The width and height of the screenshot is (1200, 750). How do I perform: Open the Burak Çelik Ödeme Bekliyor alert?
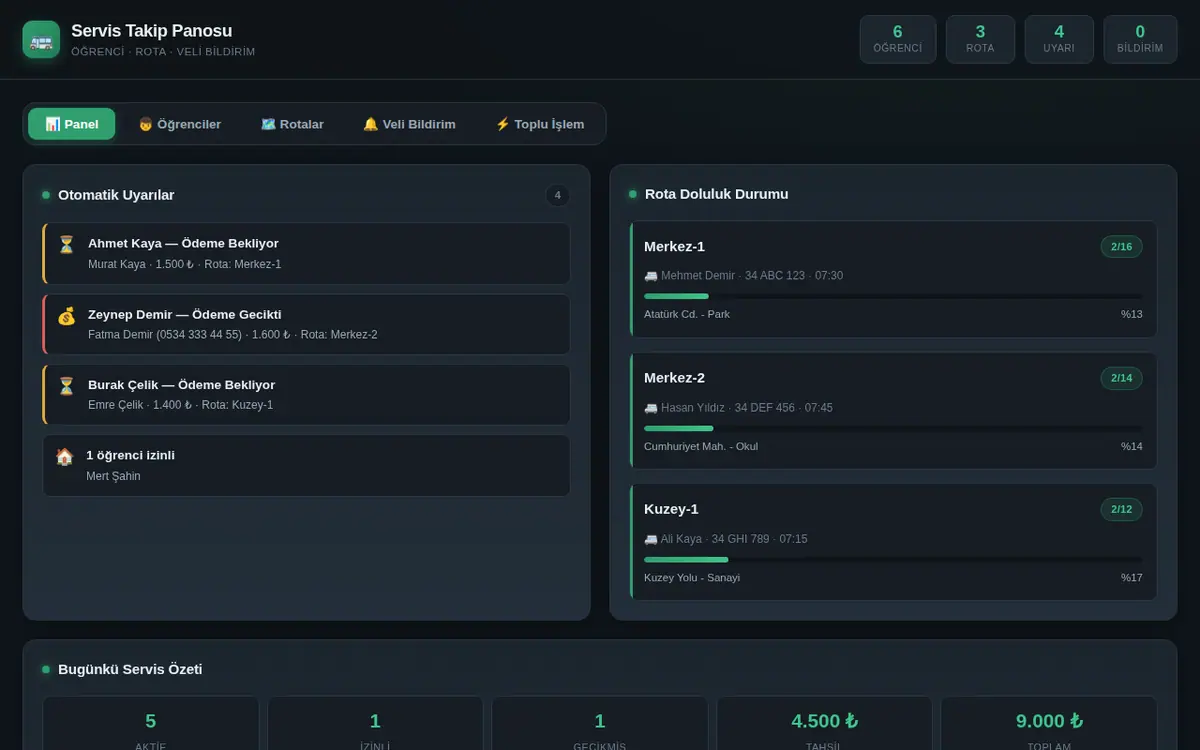pos(306,394)
